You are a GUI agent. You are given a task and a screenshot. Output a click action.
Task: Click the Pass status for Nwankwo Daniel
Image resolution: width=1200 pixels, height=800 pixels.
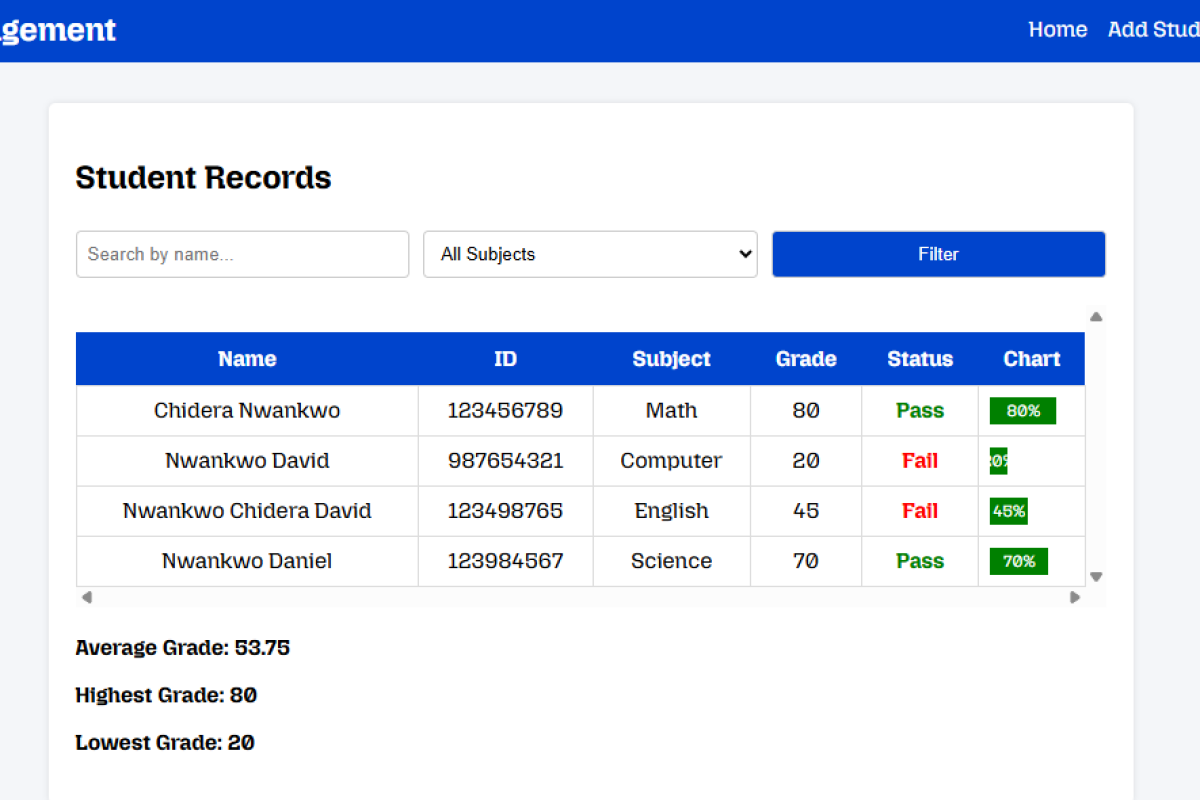(919, 561)
